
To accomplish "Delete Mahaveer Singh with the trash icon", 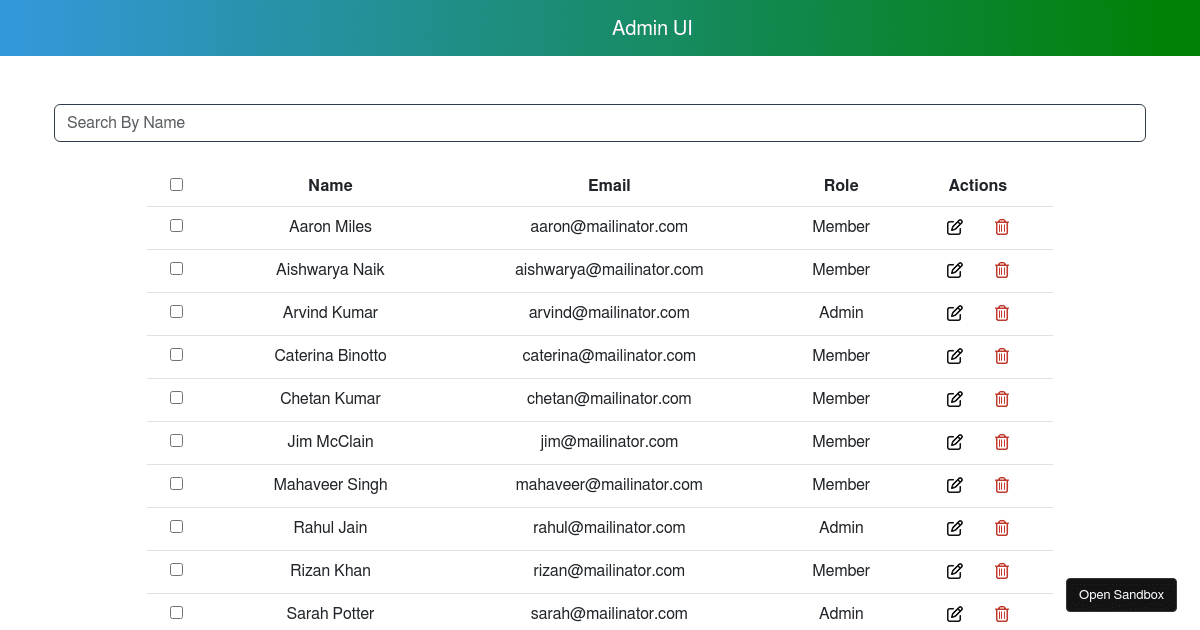I will click(1001, 485).
